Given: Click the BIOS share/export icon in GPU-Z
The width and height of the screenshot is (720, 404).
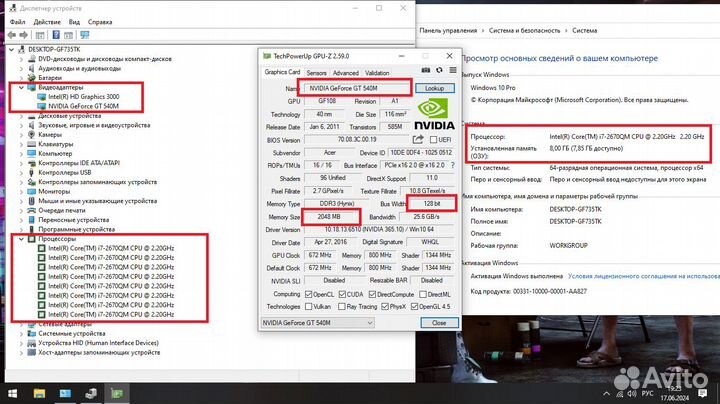Looking at the screenshot, I should tap(417, 140).
